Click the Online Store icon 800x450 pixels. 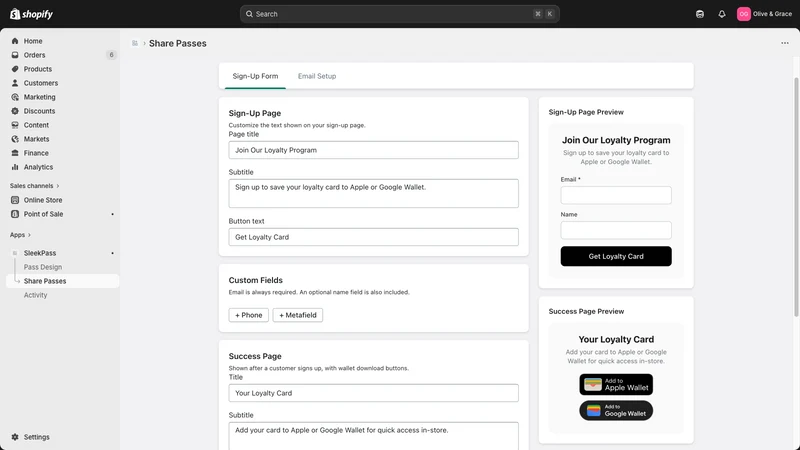coord(15,200)
